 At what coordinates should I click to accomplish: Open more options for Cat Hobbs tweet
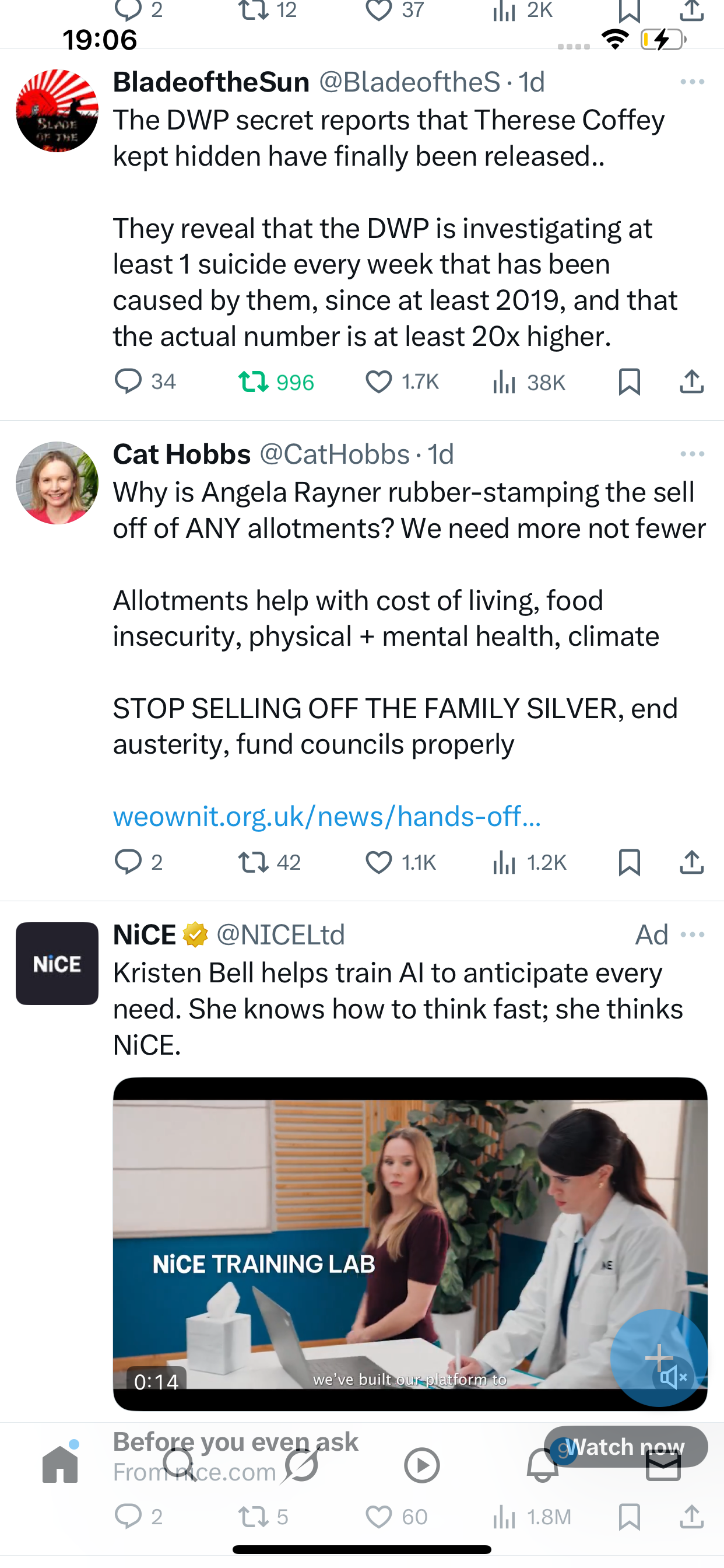click(693, 454)
